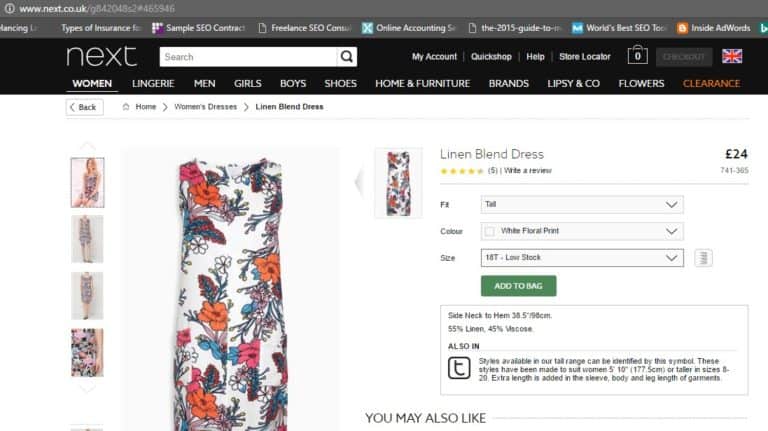This screenshot has width=768, height=431.
Task: Open Online Accounting bookmark
Action: coord(409,28)
